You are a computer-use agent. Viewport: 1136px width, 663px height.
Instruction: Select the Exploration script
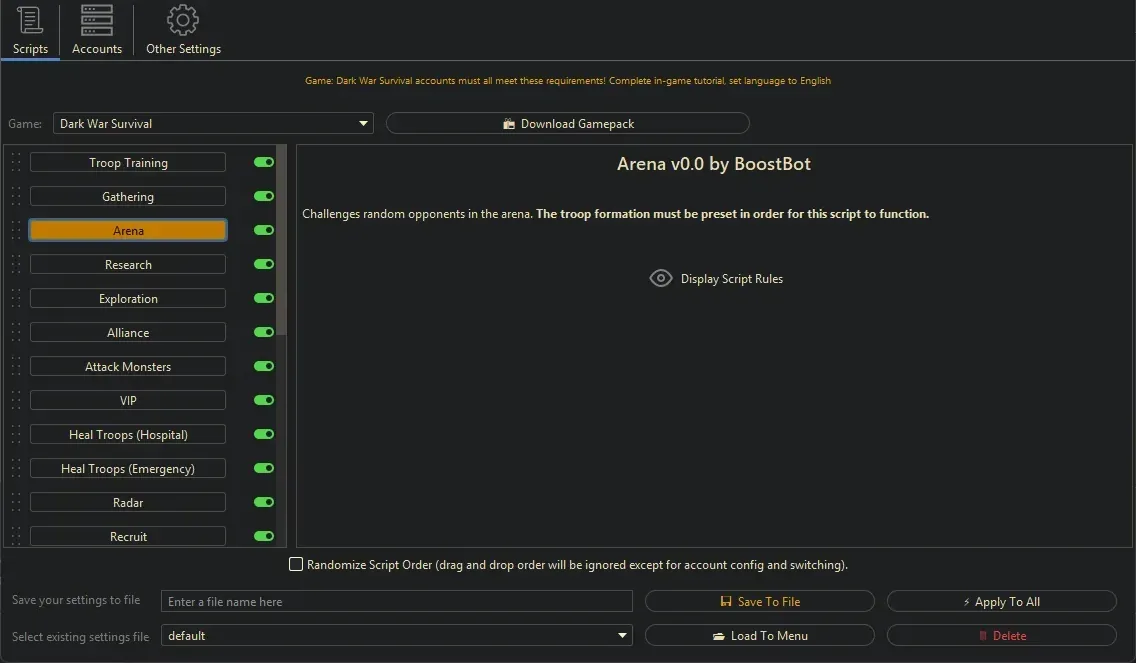tap(128, 299)
